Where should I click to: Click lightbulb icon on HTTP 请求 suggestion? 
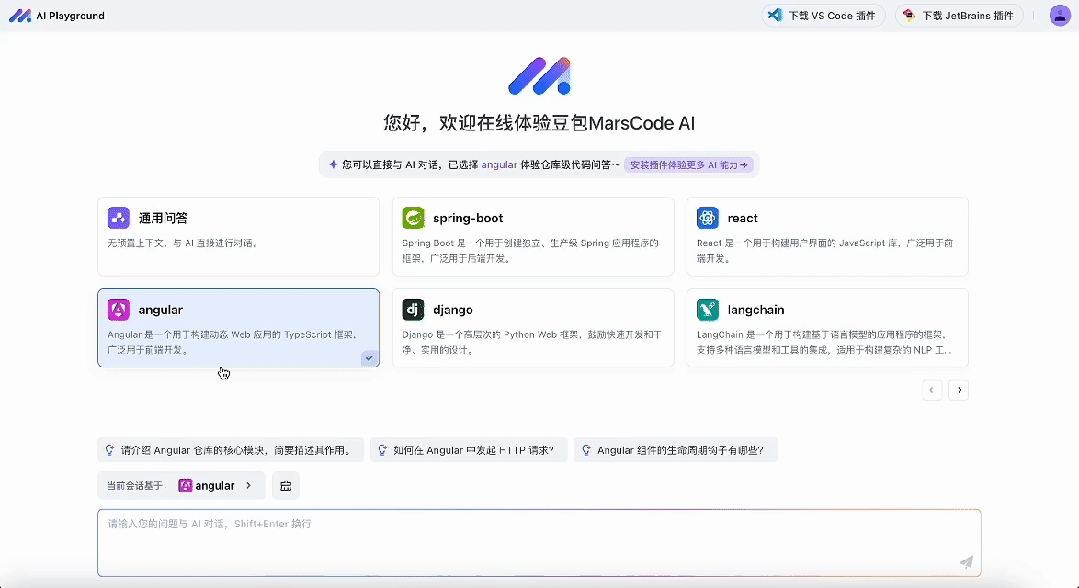point(382,450)
